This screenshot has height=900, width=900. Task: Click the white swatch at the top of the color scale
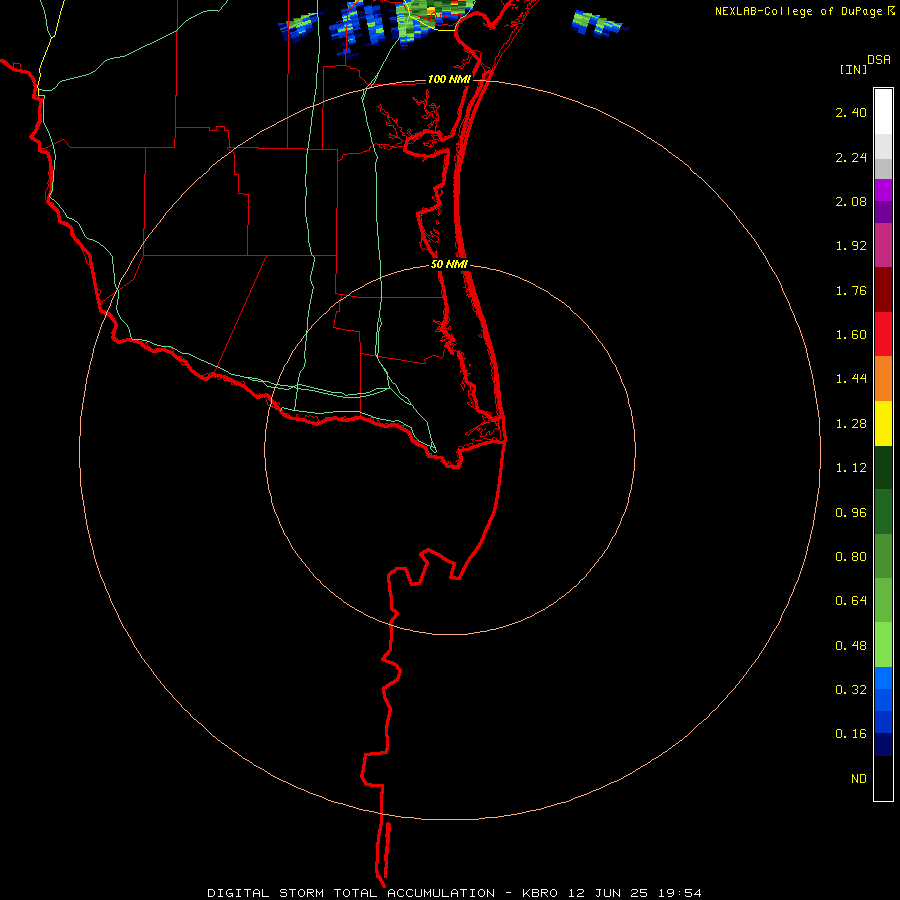[883, 112]
